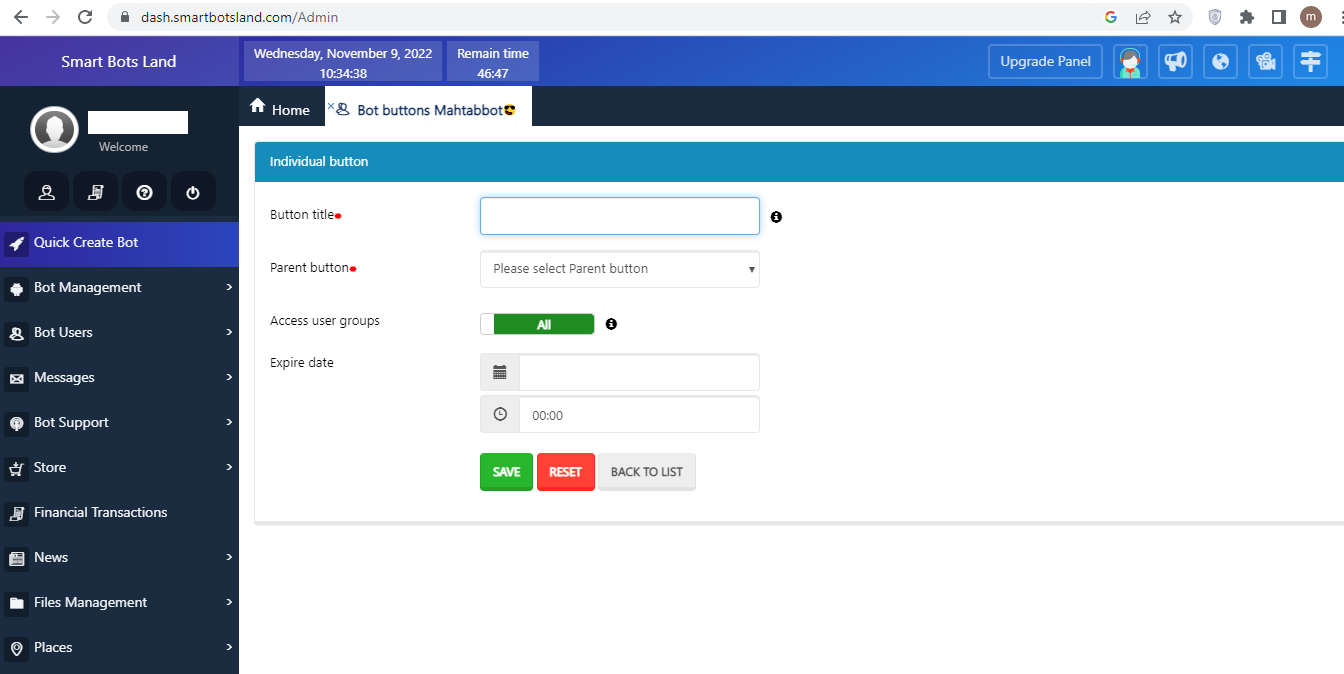Click the share page icon in address bar

1143,17
